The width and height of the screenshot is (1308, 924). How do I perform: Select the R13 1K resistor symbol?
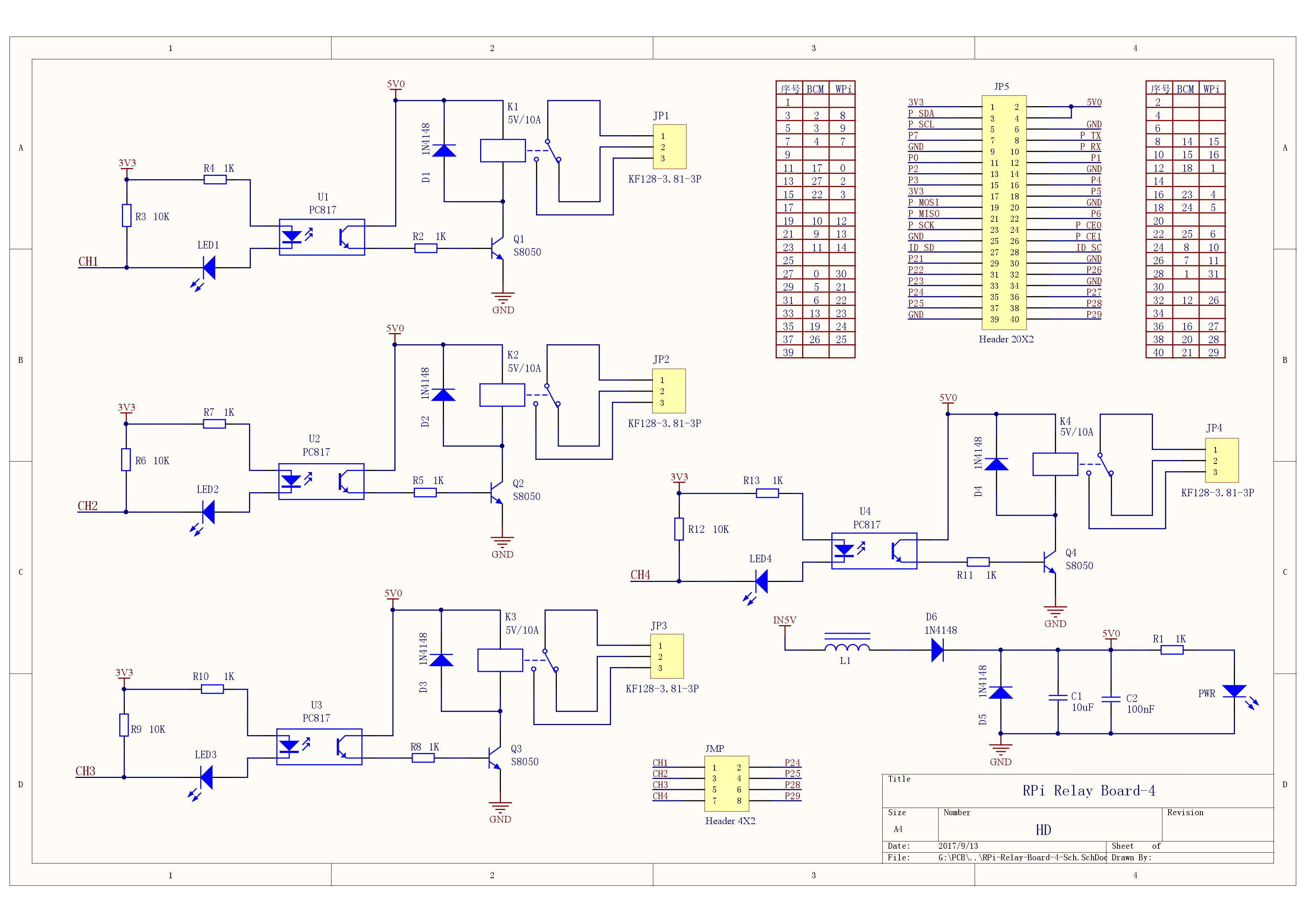[768, 494]
